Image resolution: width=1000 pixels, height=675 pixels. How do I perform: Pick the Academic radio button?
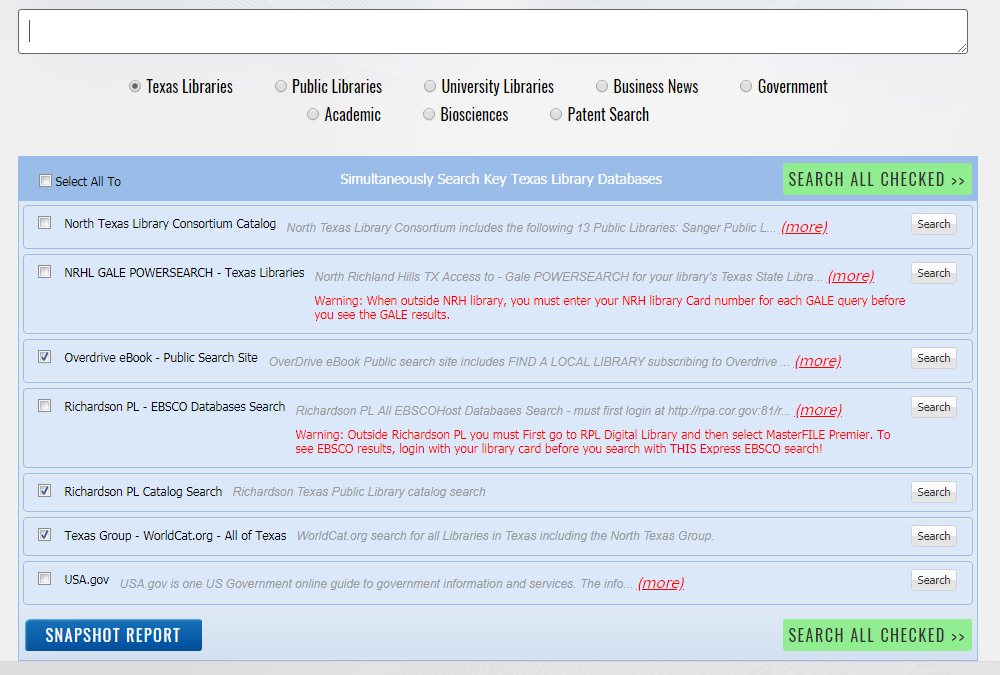coord(313,114)
